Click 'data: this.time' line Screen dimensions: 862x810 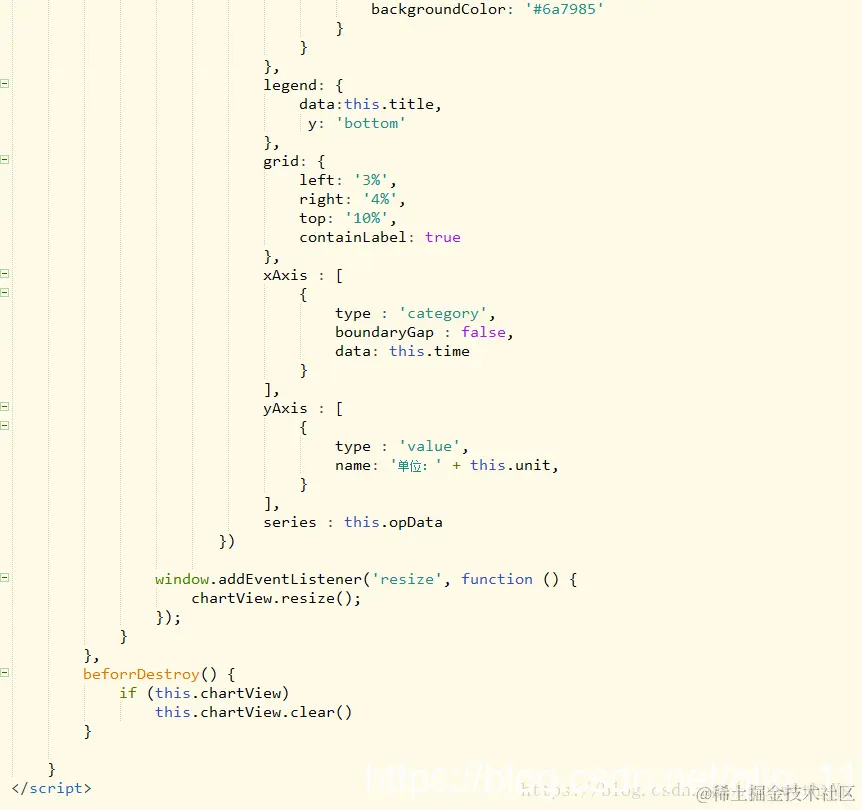tap(402, 351)
